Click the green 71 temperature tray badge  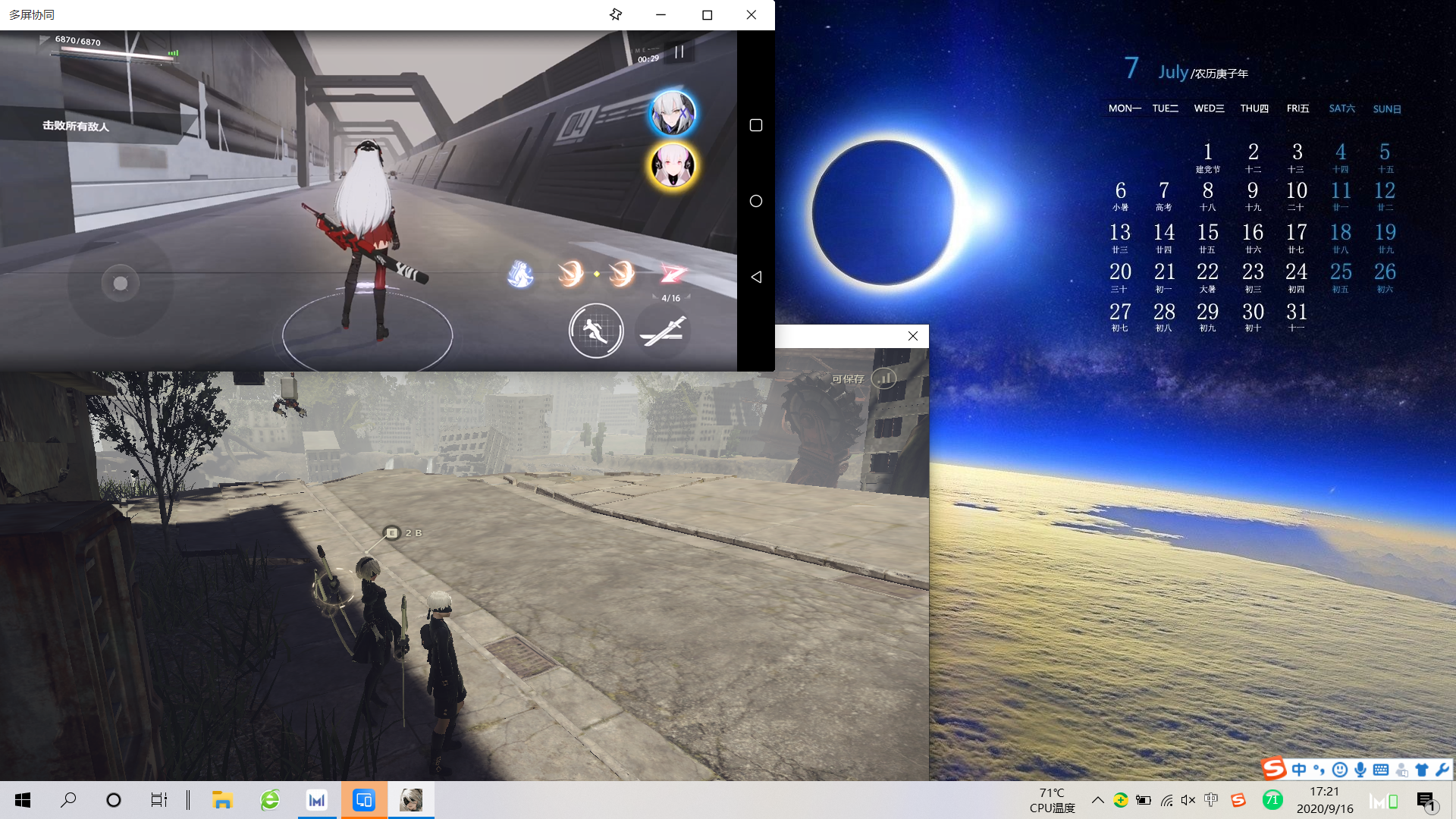(x=1272, y=800)
